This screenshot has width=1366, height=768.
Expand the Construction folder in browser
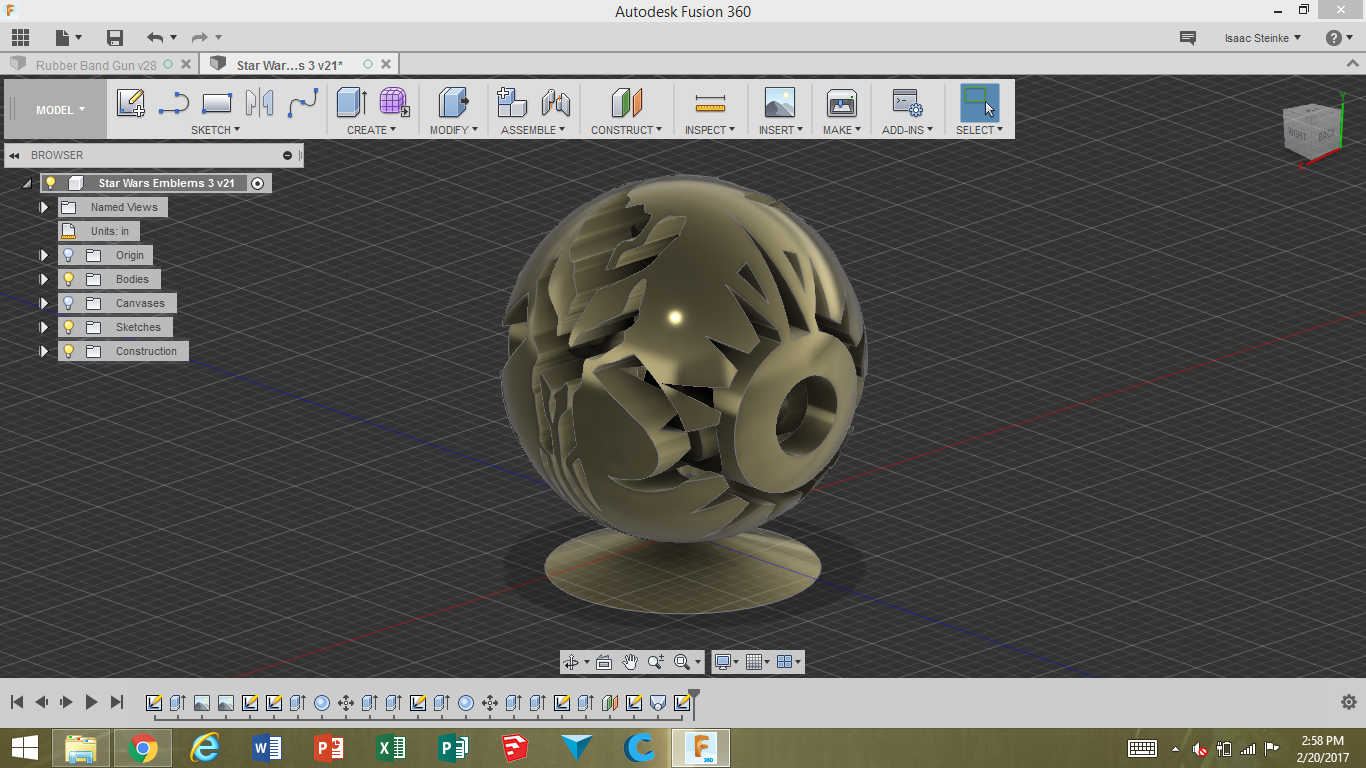tap(44, 351)
